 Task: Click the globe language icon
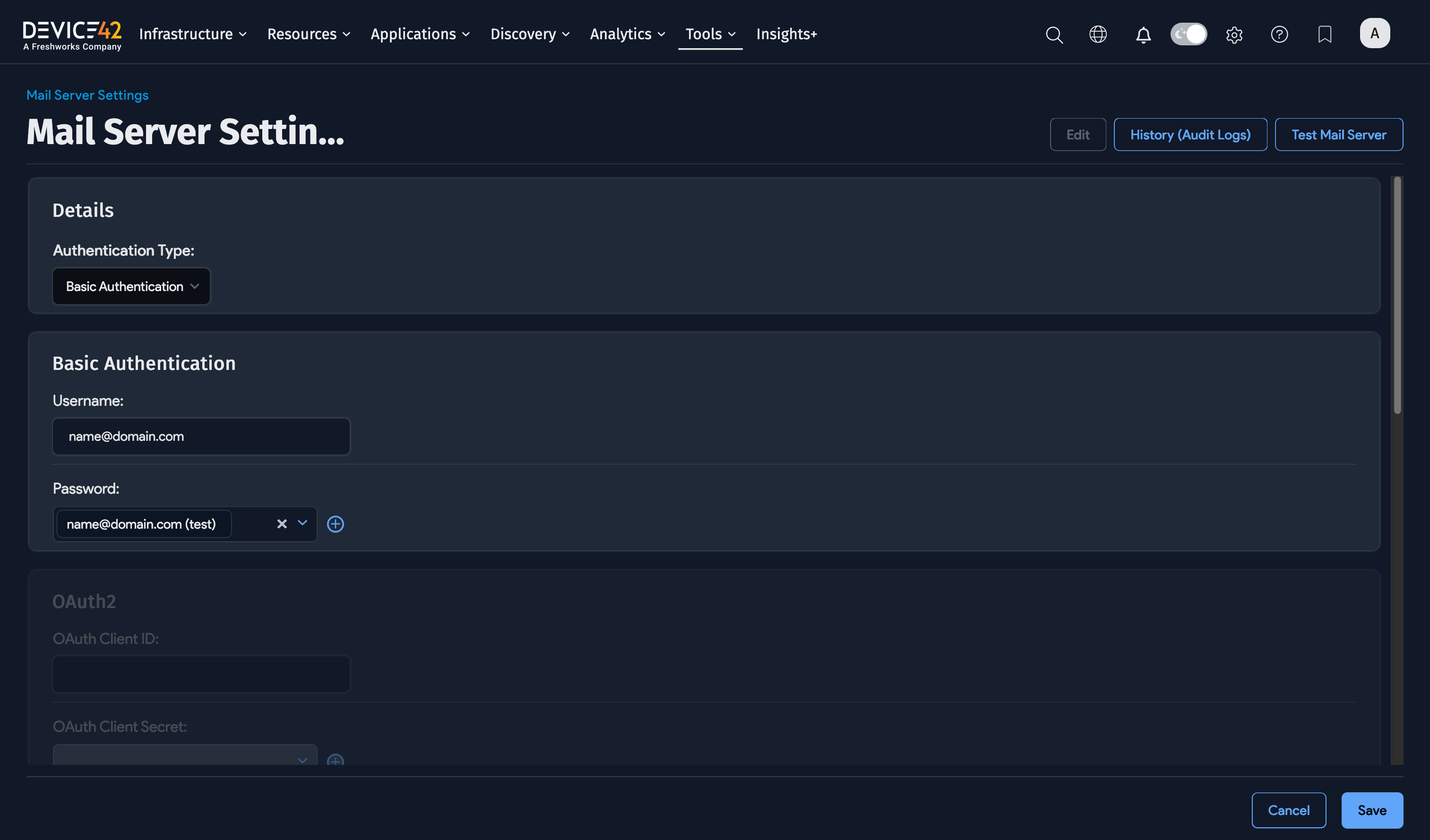(1098, 34)
